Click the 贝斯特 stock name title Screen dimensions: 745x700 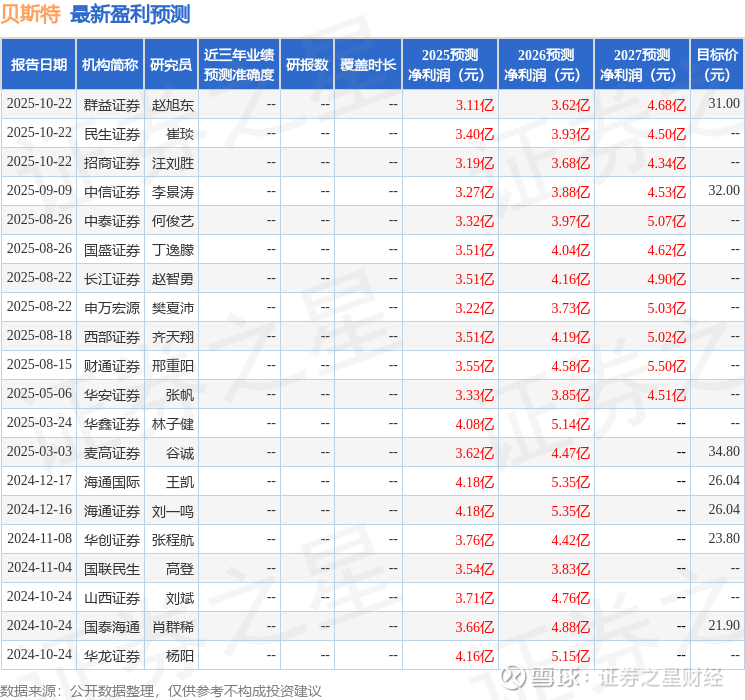(x=30, y=14)
